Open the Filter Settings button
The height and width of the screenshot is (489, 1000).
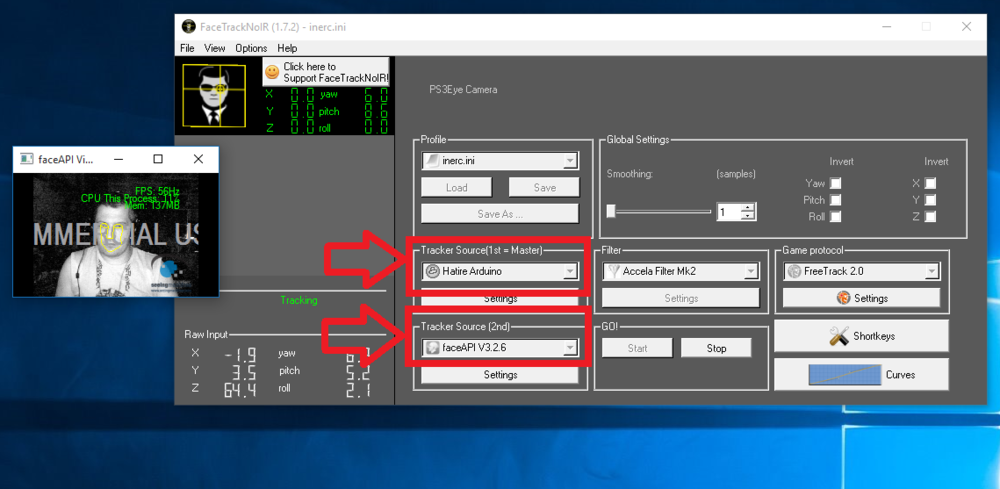coord(681,298)
